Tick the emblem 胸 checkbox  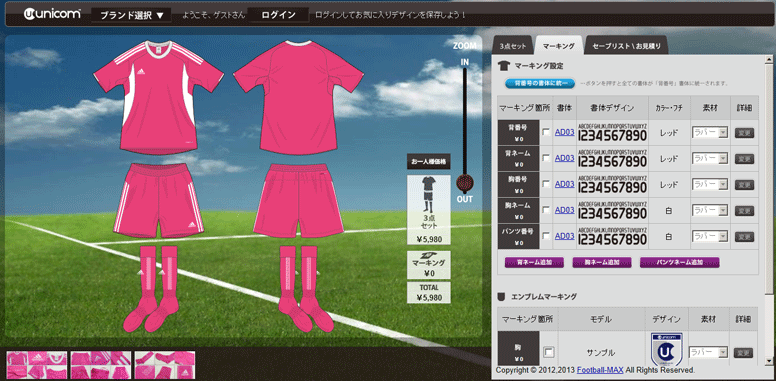549,352
